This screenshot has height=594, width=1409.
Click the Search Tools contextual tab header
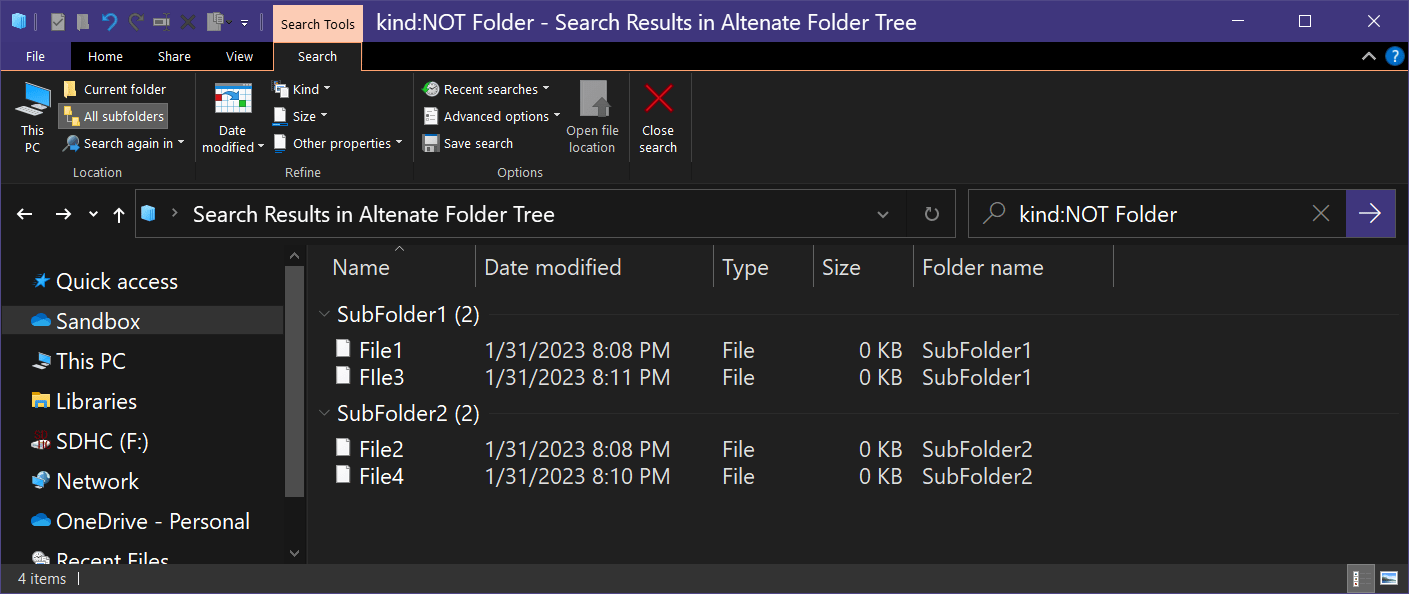coord(317,24)
